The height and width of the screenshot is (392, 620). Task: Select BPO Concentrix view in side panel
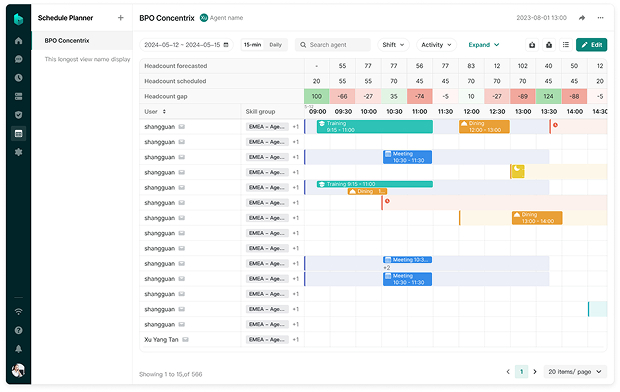(82, 40)
